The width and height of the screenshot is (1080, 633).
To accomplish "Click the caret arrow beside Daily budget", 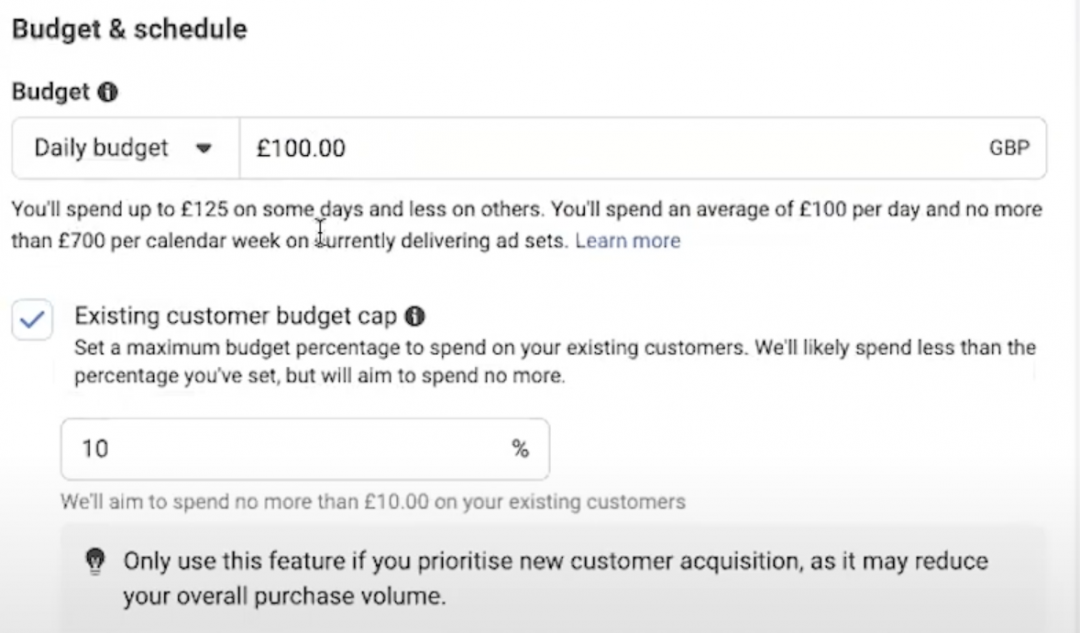I will tap(203, 148).
